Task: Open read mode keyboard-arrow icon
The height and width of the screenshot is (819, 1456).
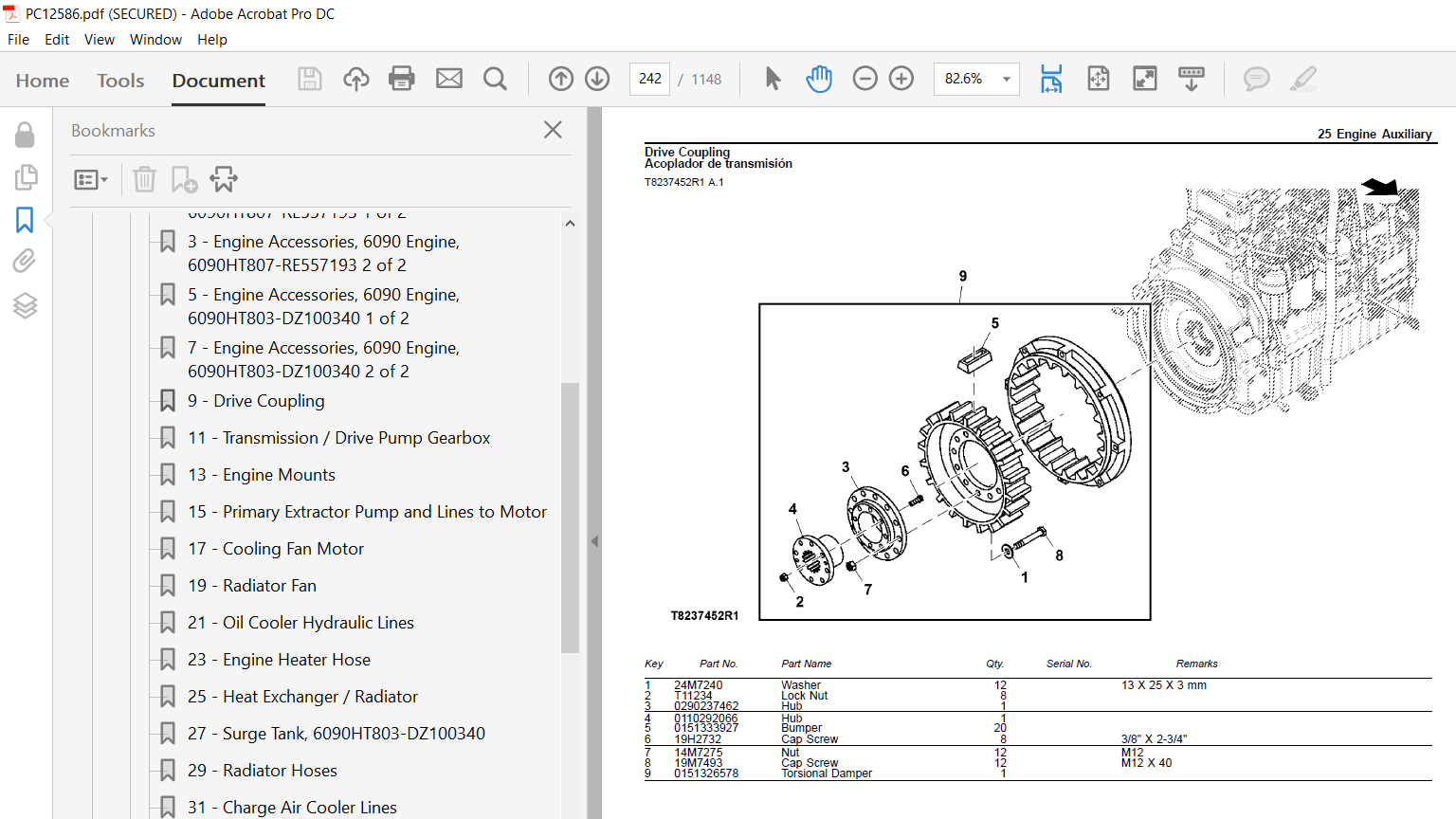Action: [x=1192, y=79]
